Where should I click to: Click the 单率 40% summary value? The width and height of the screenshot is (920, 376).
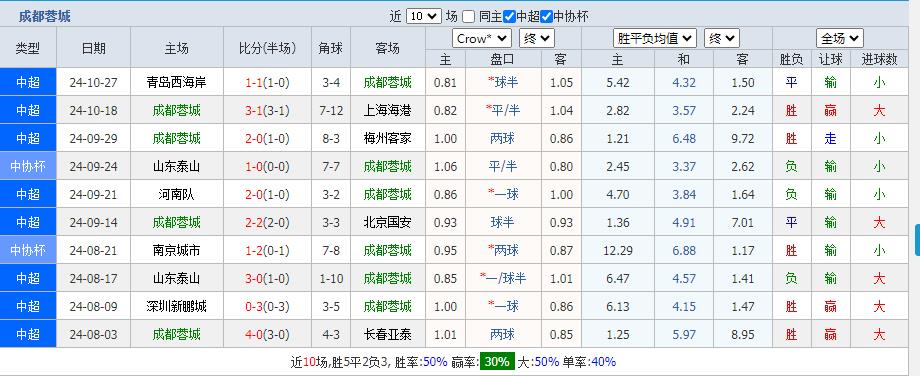[603, 362]
